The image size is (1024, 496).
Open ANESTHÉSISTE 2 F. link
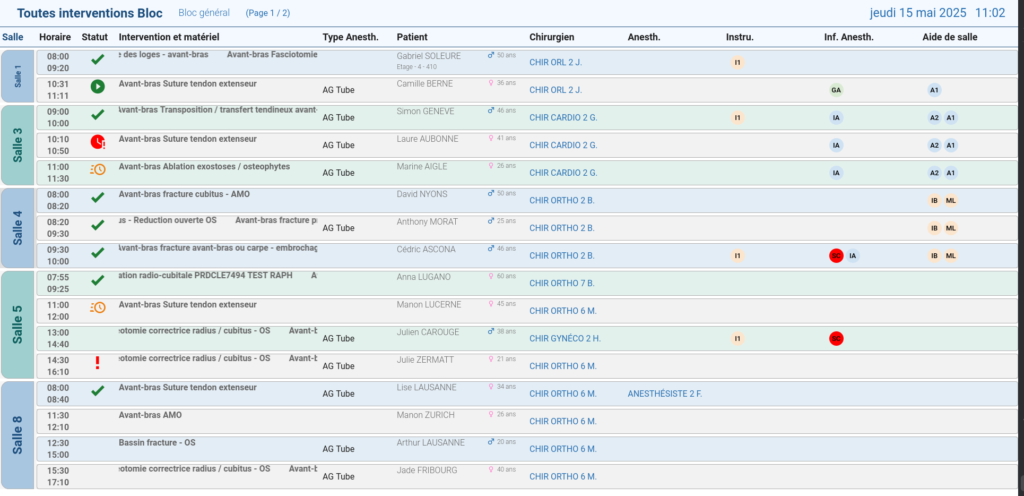coord(664,393)
